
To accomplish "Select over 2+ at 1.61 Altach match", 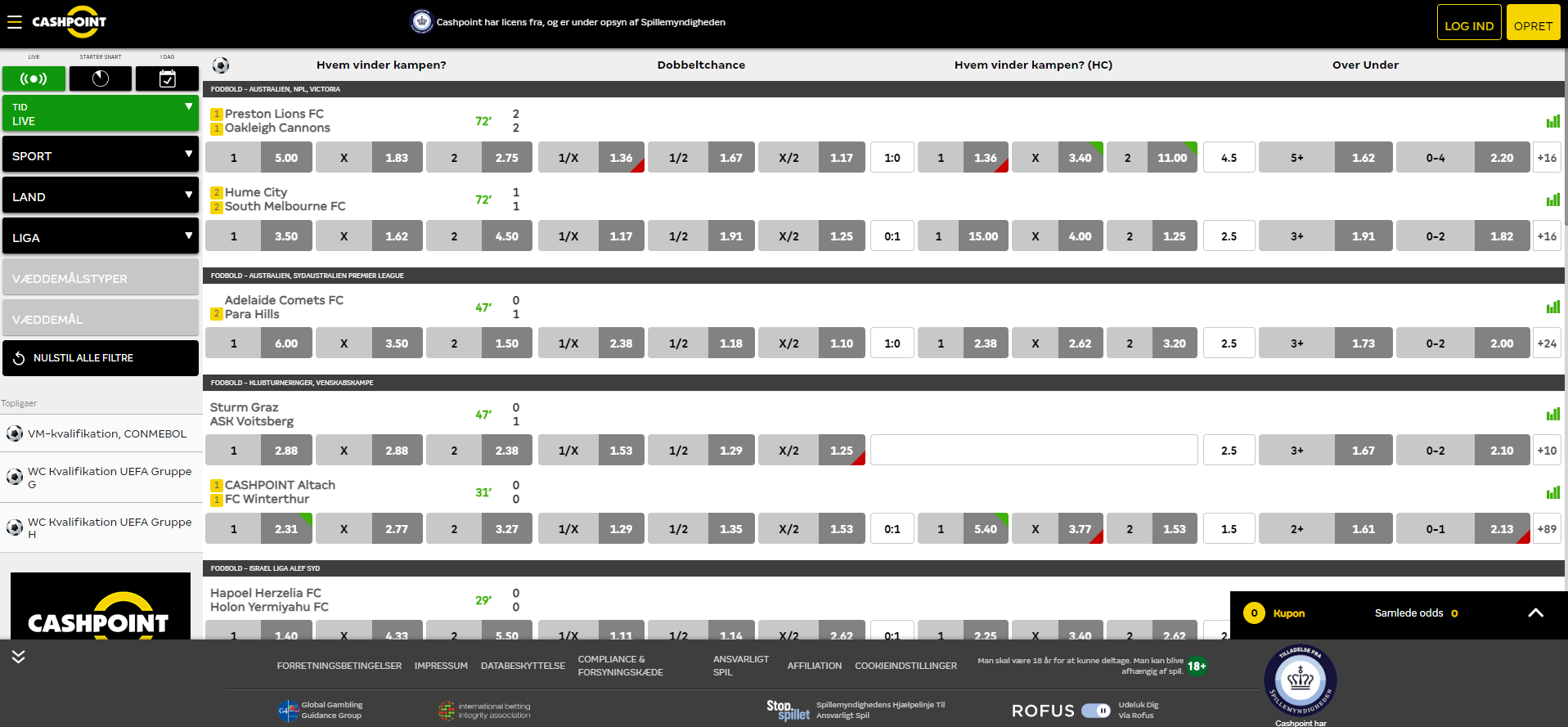I will [1325, 529].
